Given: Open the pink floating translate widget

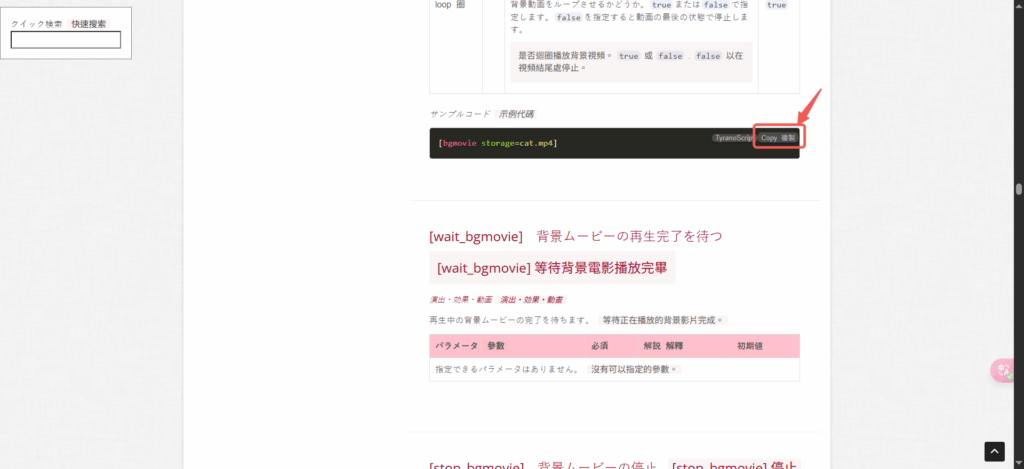Looking at the screenshot, I should [1002, 370].
